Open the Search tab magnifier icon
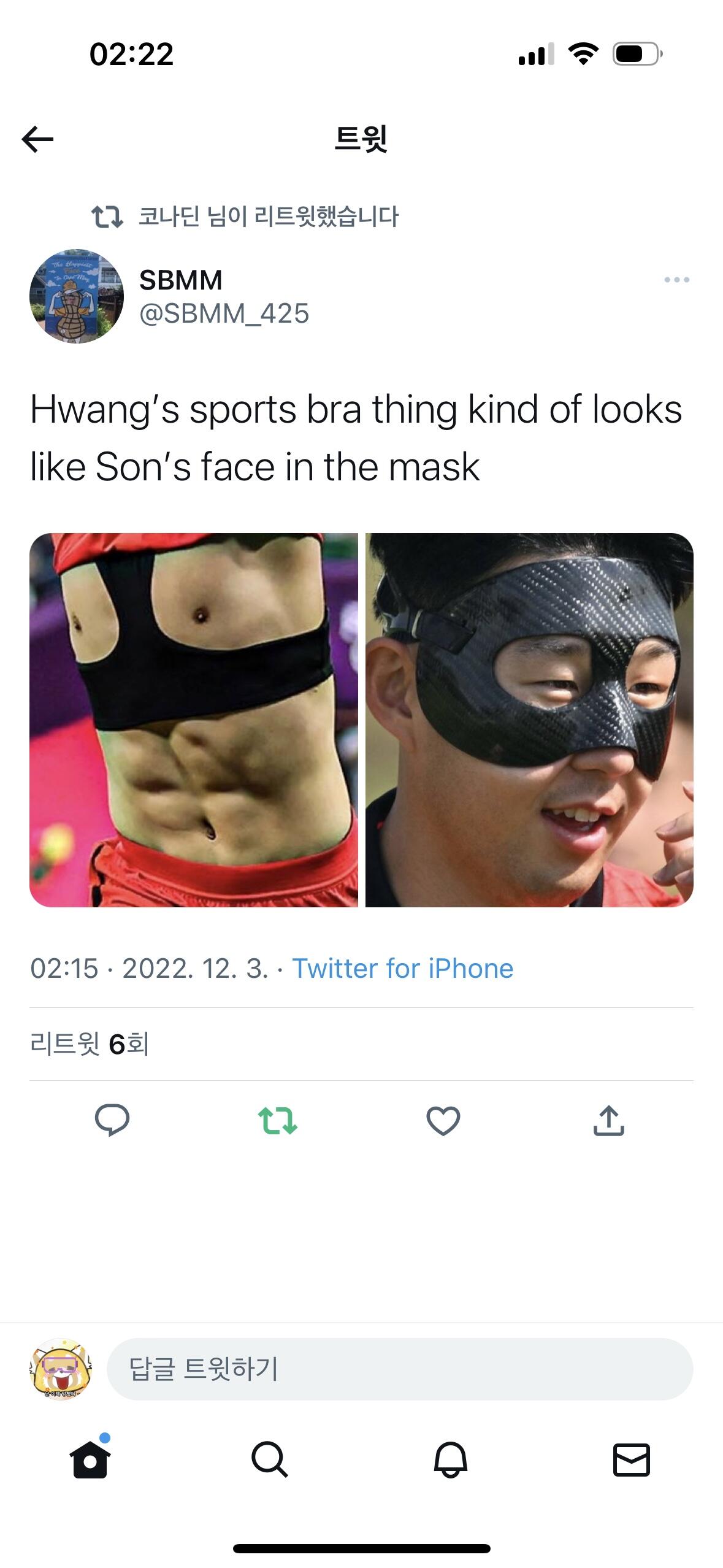This screenshot has width=723, height=1568. [270, 1459]
